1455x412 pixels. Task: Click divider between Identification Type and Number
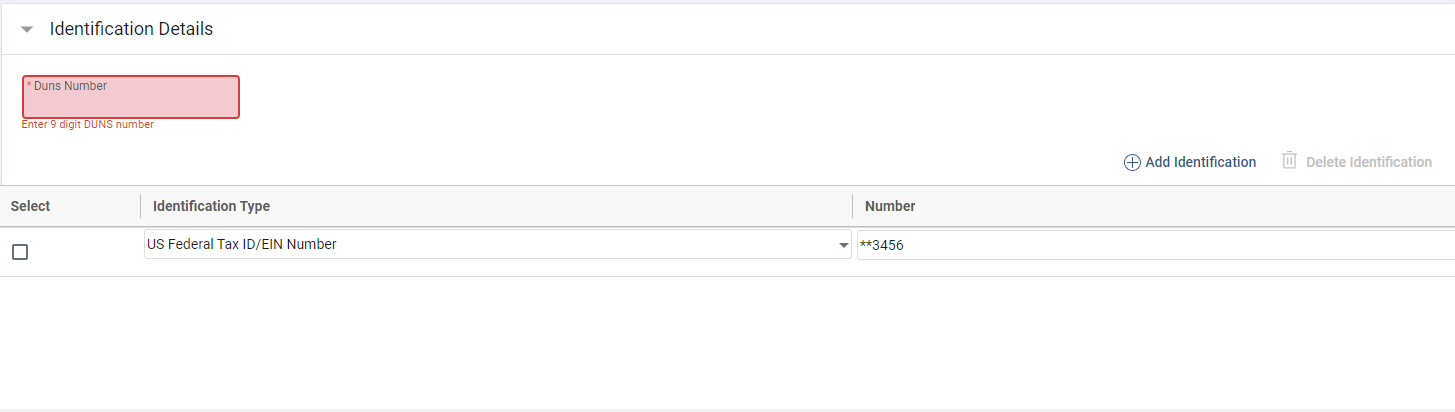(x=853, y=206)
